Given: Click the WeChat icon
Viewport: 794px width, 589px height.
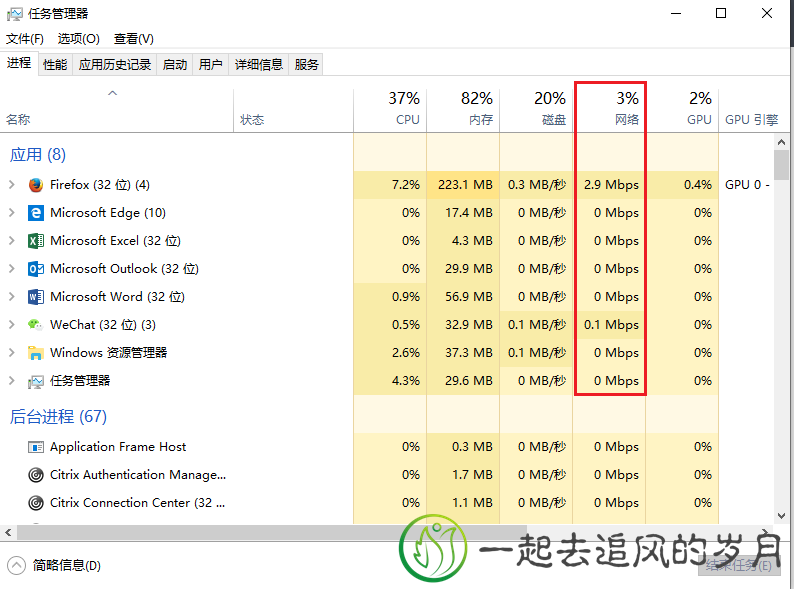Looking at the screenshot, I should pyautogui.click(x=35, y=325).
